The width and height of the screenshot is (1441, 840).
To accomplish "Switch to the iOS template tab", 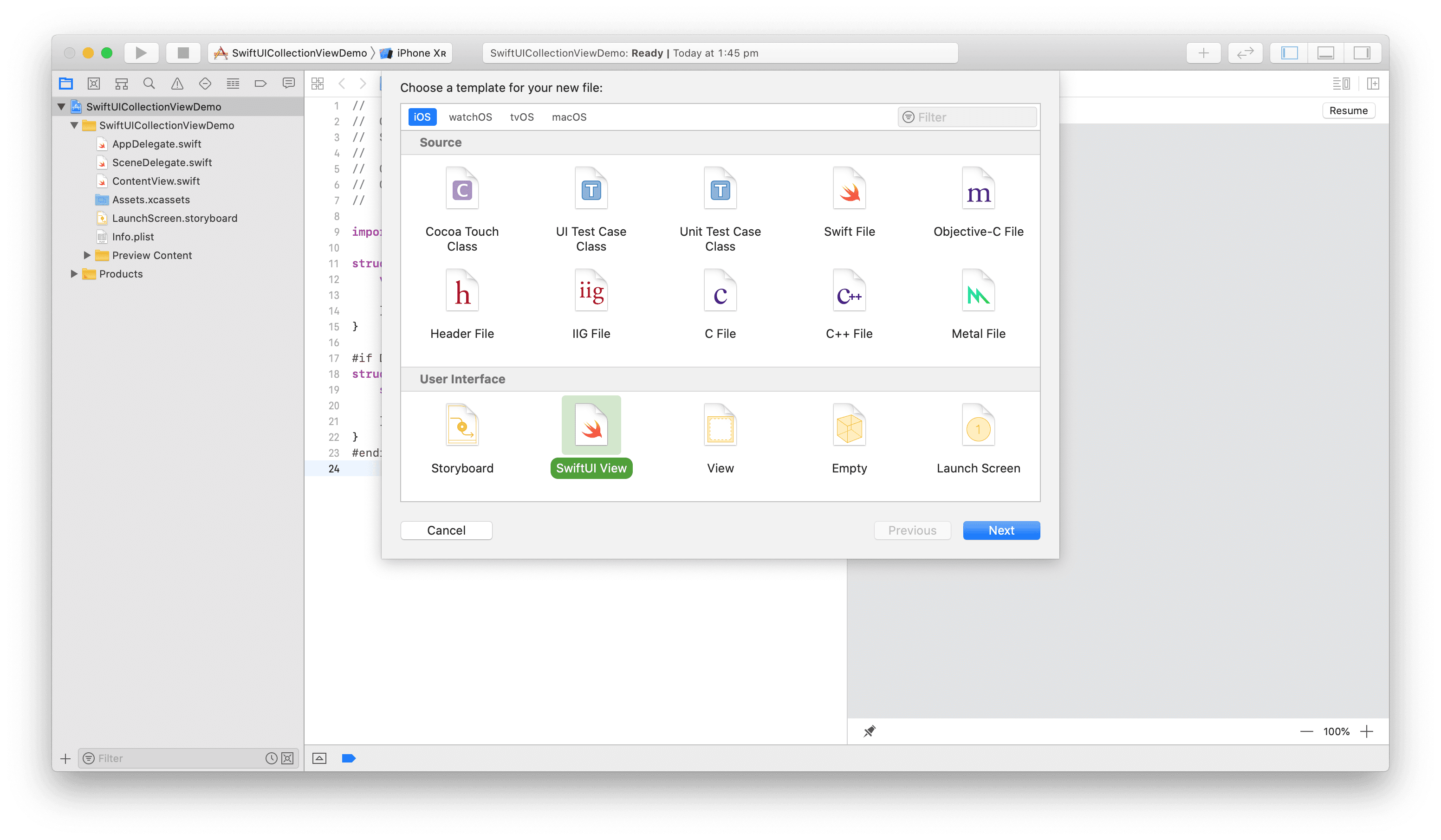I will 422,116.
